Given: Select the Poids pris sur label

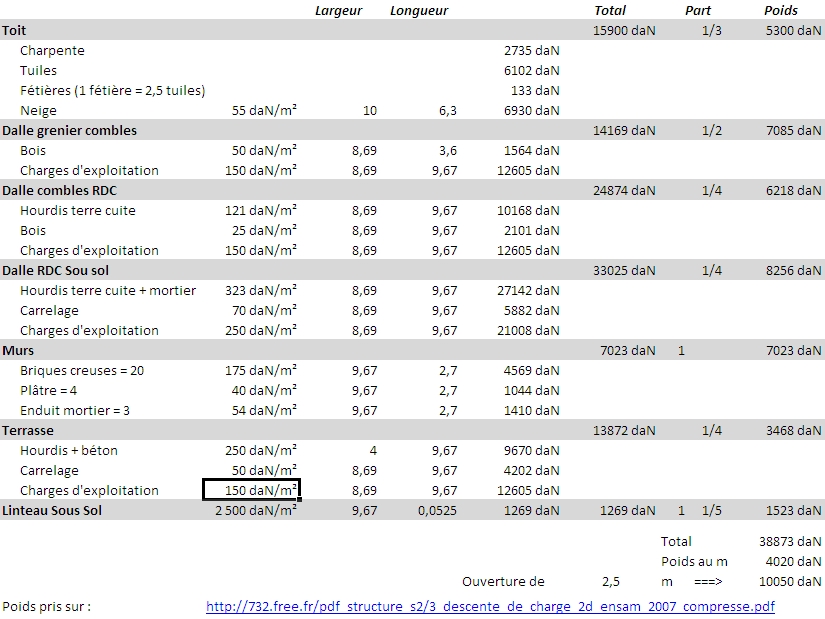Looking at the screenshot, I should [47, 606].
